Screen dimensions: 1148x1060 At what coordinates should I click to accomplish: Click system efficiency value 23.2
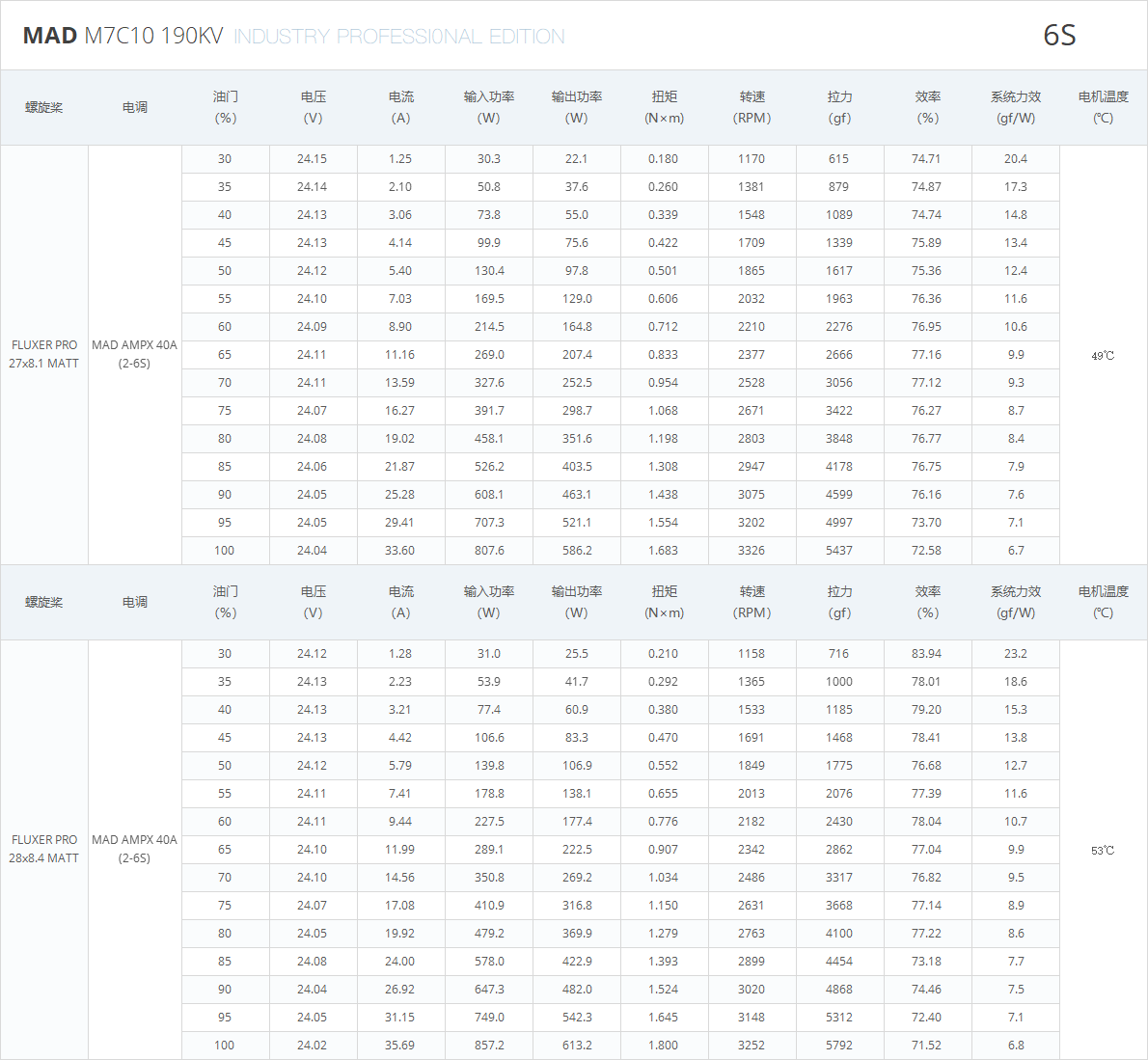(x=1016, y=654)
